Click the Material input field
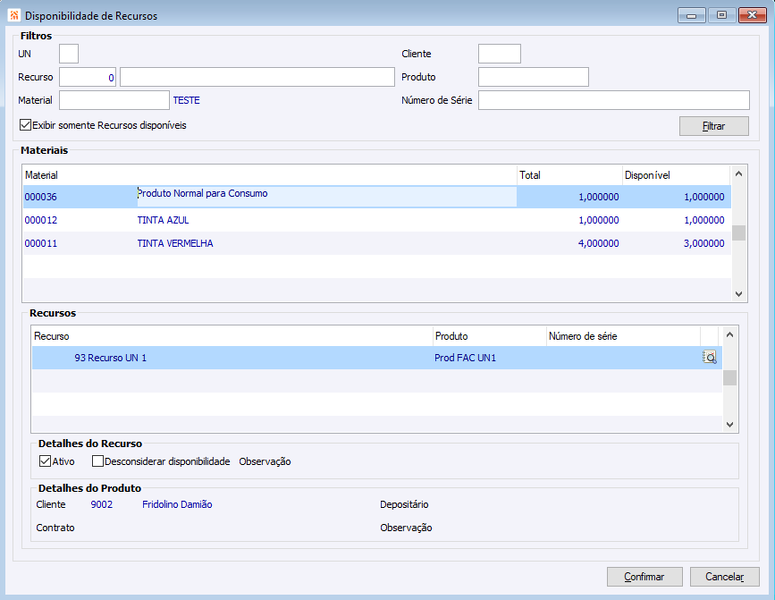This screenshot has width=775, height=600. [114, 100]
